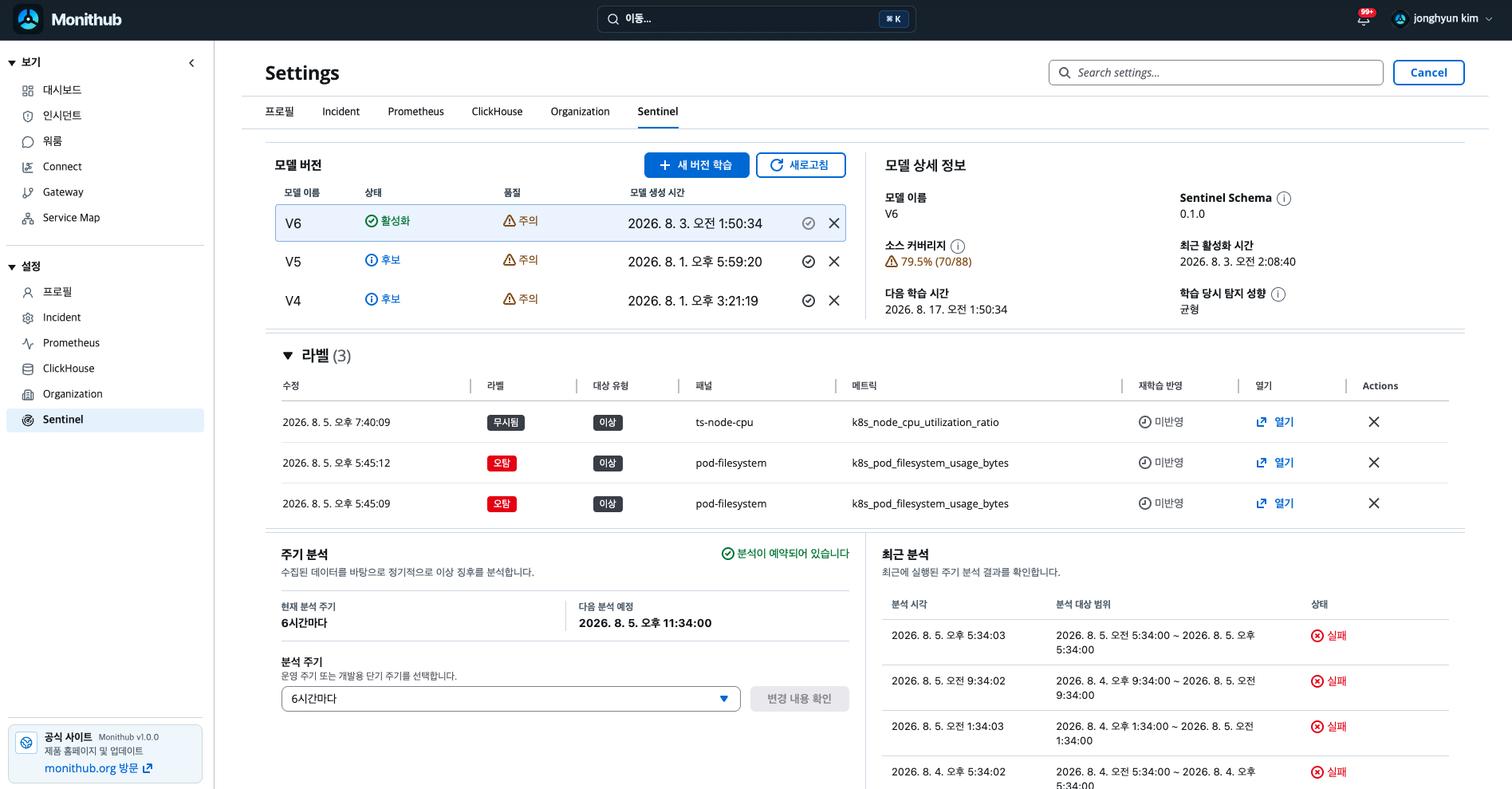
Task: Click info icon beside 학습 당시 탐지 성향
Action: [x=1278, y=294]
